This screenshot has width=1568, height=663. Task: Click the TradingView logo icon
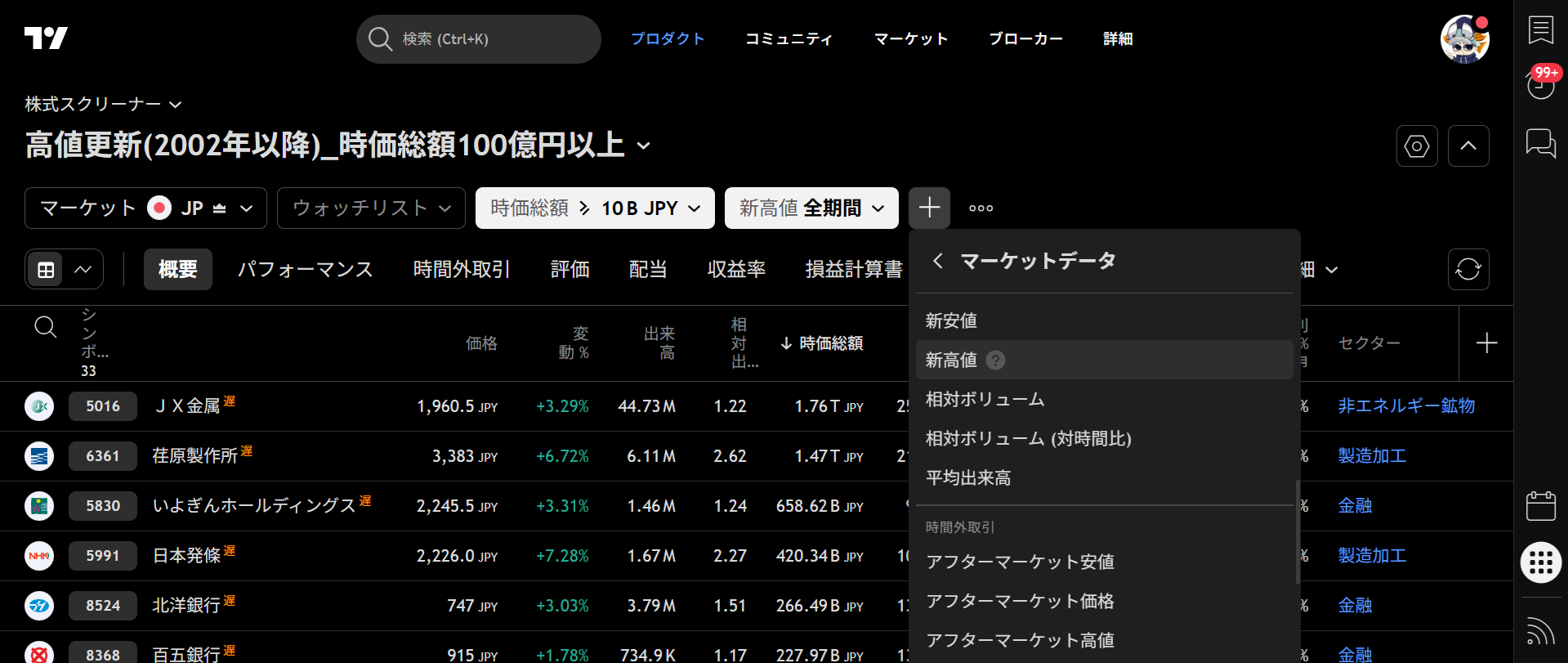tap(46, 38)
